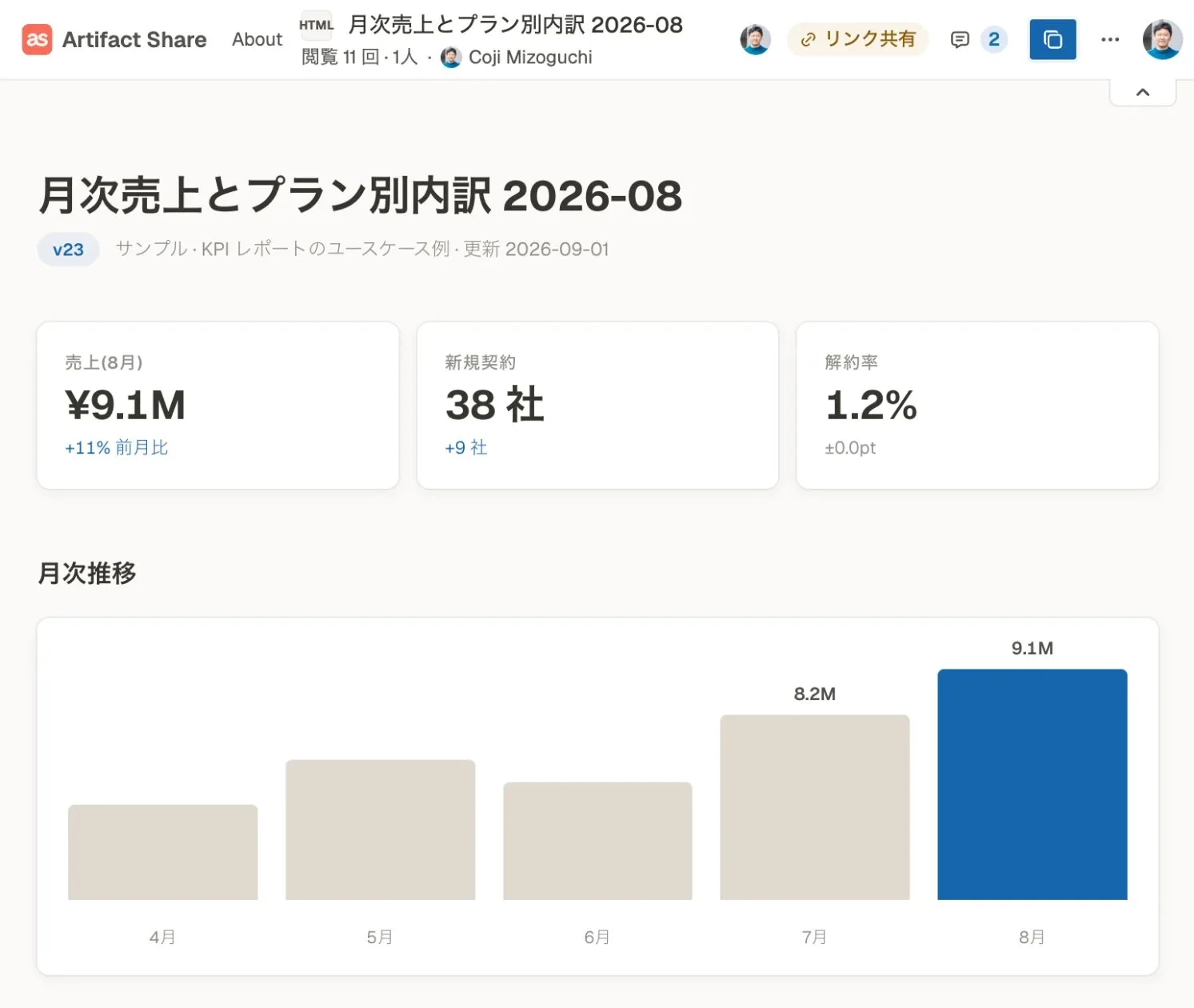
Task: Click the 8月 axis label
Action: click(1032, 937)
